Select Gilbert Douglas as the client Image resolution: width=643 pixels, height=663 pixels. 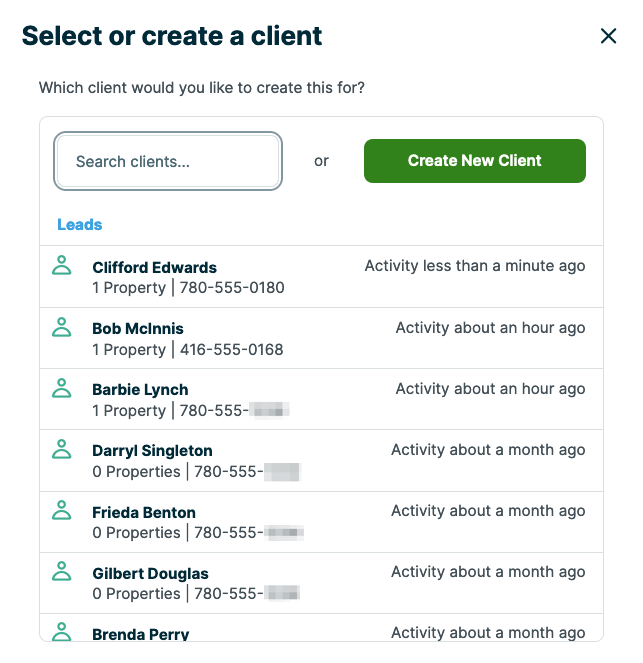click(x=148, y=573)
